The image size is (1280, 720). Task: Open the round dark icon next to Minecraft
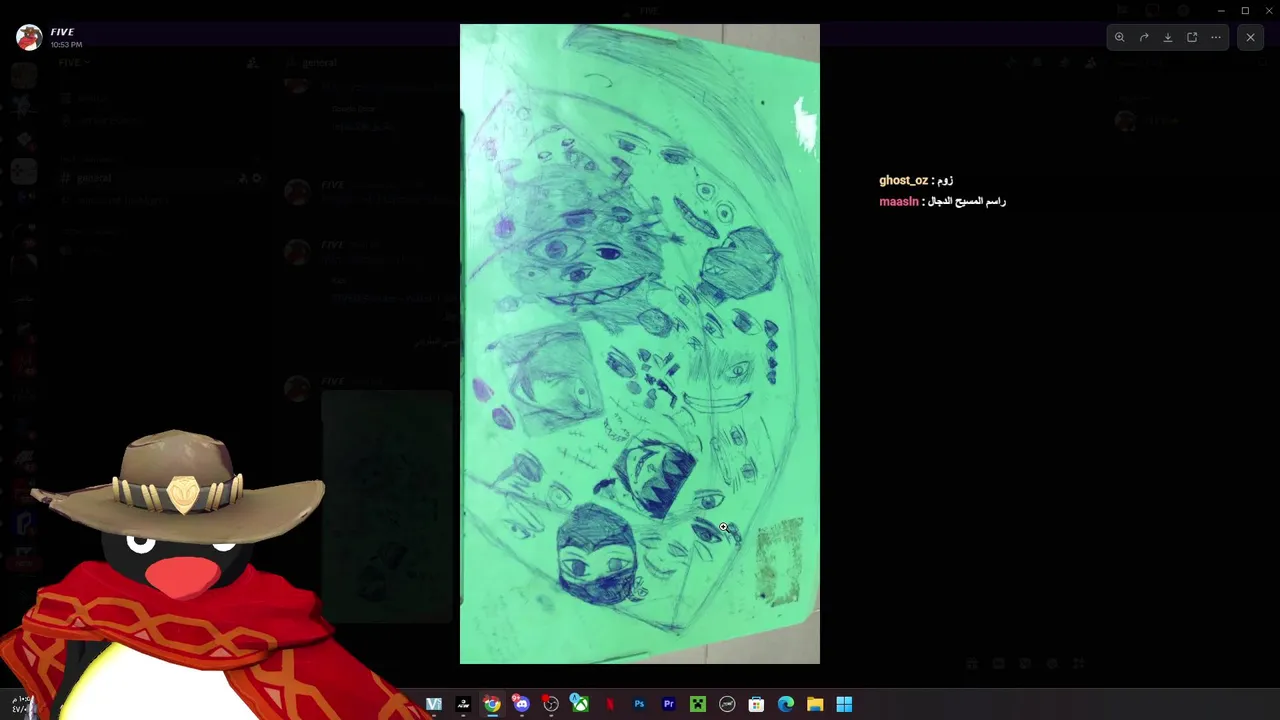727,704
